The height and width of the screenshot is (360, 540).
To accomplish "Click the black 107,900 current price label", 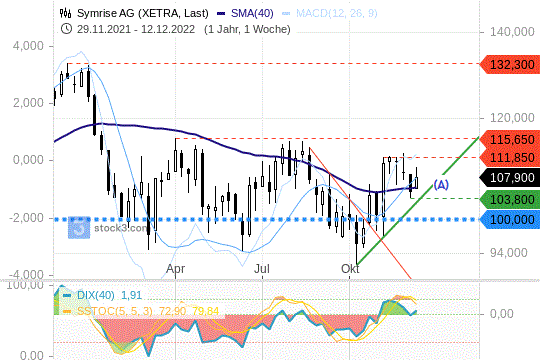I will tap(510, 178).
